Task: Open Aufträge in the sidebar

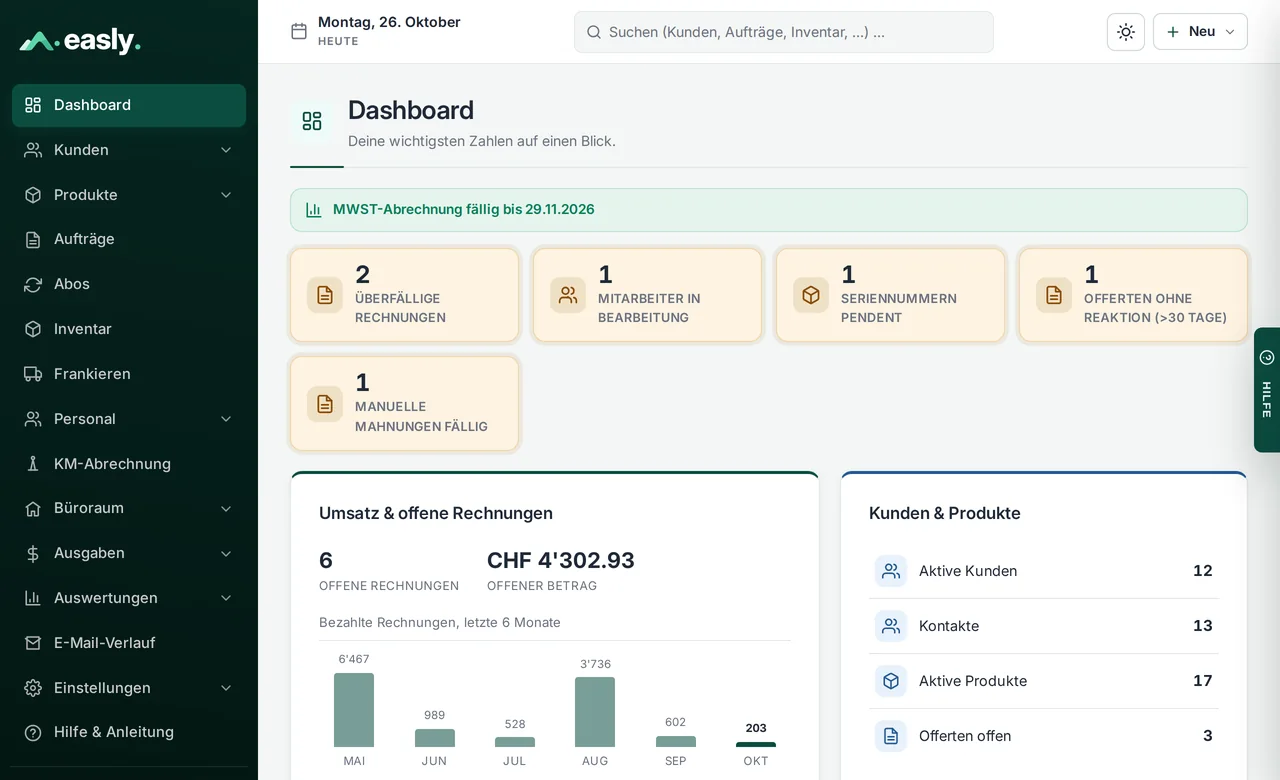Action: 129,239
